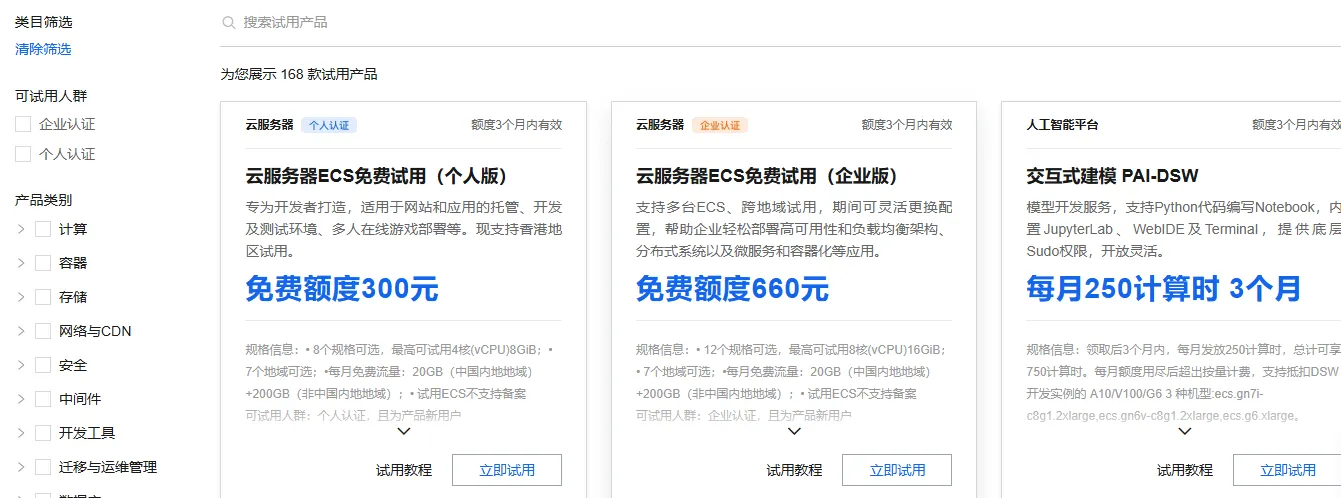Image resolution: width=1341 pixels, height=498 pixels.
Task: Tick the 容器 category checkbox
Action: point(43,263)
